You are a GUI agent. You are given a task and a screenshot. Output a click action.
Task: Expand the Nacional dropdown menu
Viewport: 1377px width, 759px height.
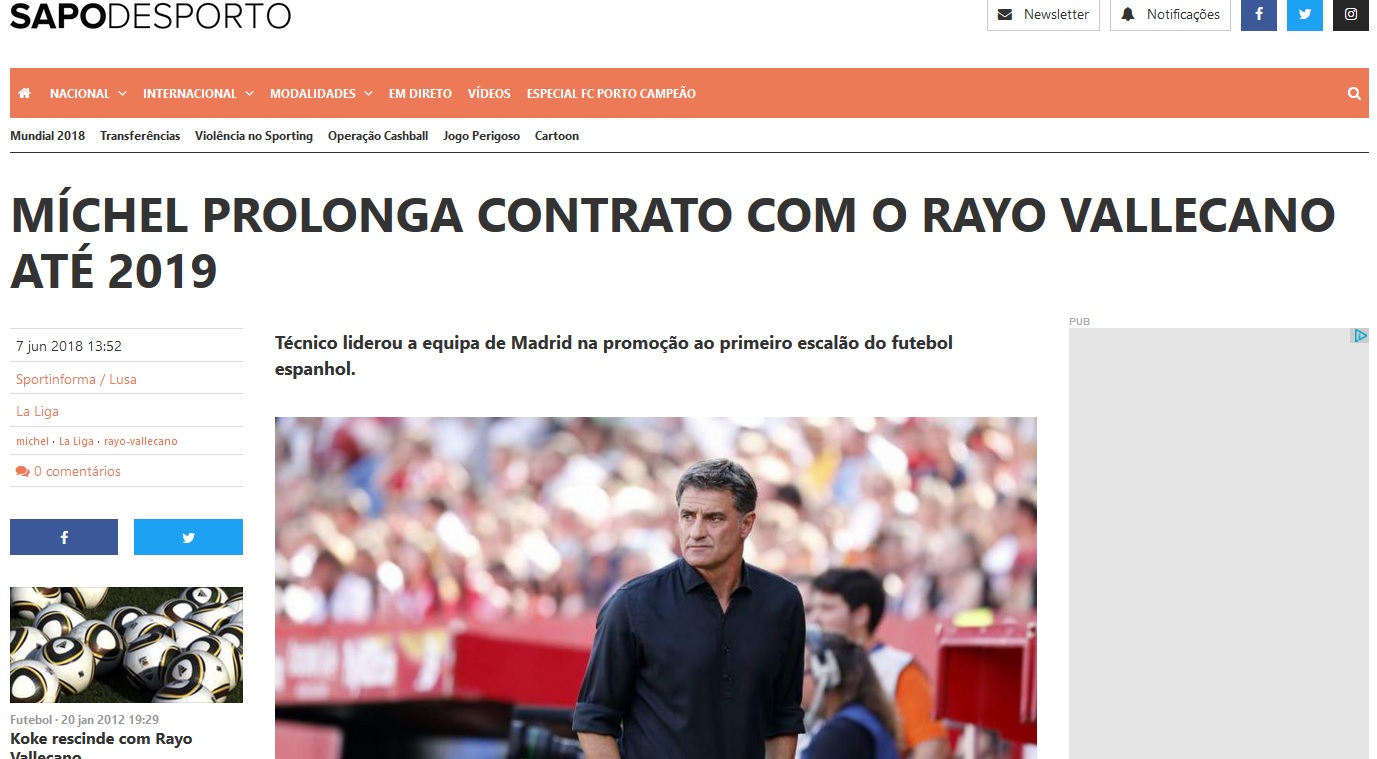88,93
